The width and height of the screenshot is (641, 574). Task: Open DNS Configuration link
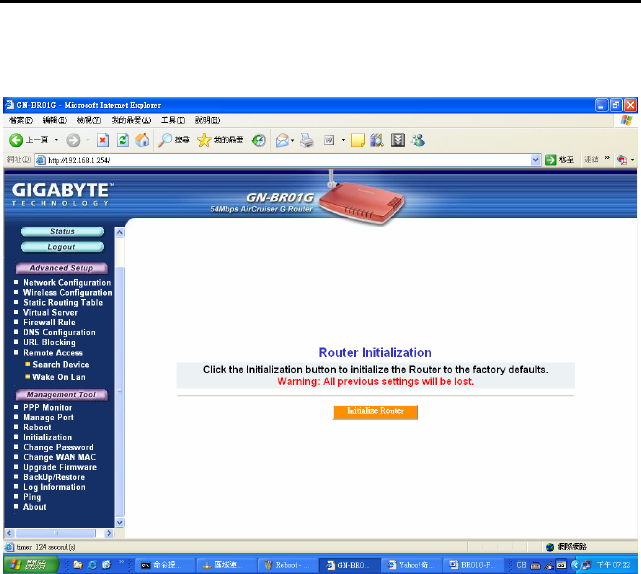point(59,332)
